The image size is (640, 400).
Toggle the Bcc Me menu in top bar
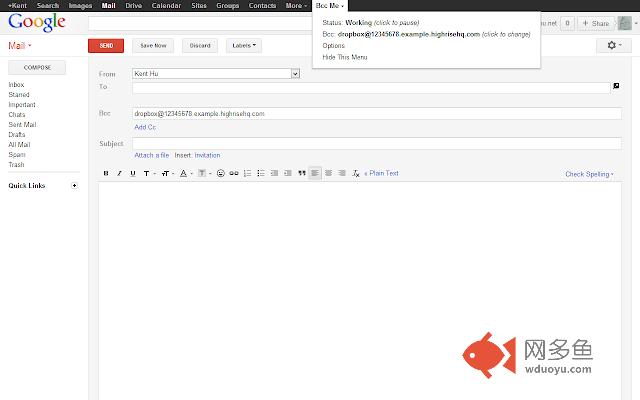329,6
